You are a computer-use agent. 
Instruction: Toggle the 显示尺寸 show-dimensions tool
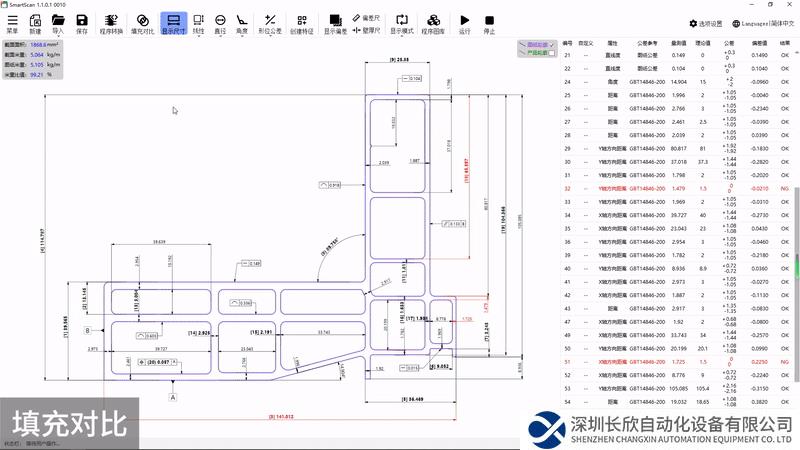pyautogui.click(x=173, y=21)
